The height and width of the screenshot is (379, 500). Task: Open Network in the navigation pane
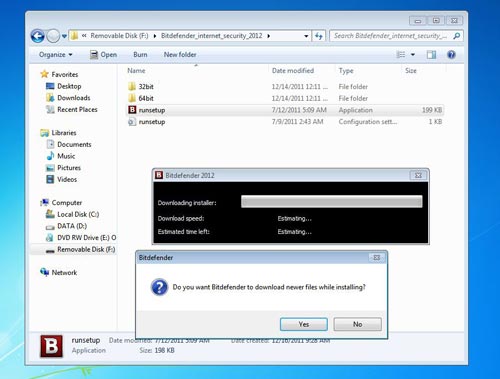58,272
